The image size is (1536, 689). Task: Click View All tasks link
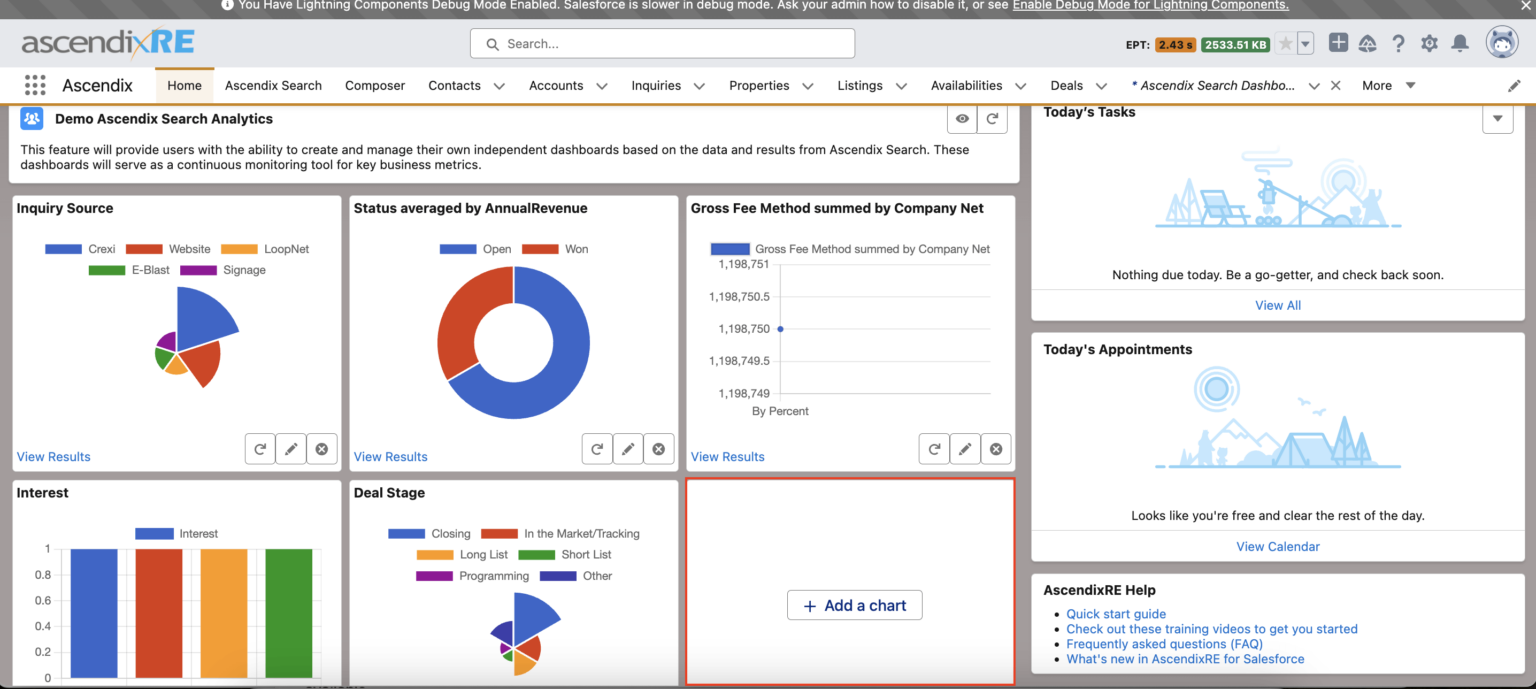[1278, 305]
